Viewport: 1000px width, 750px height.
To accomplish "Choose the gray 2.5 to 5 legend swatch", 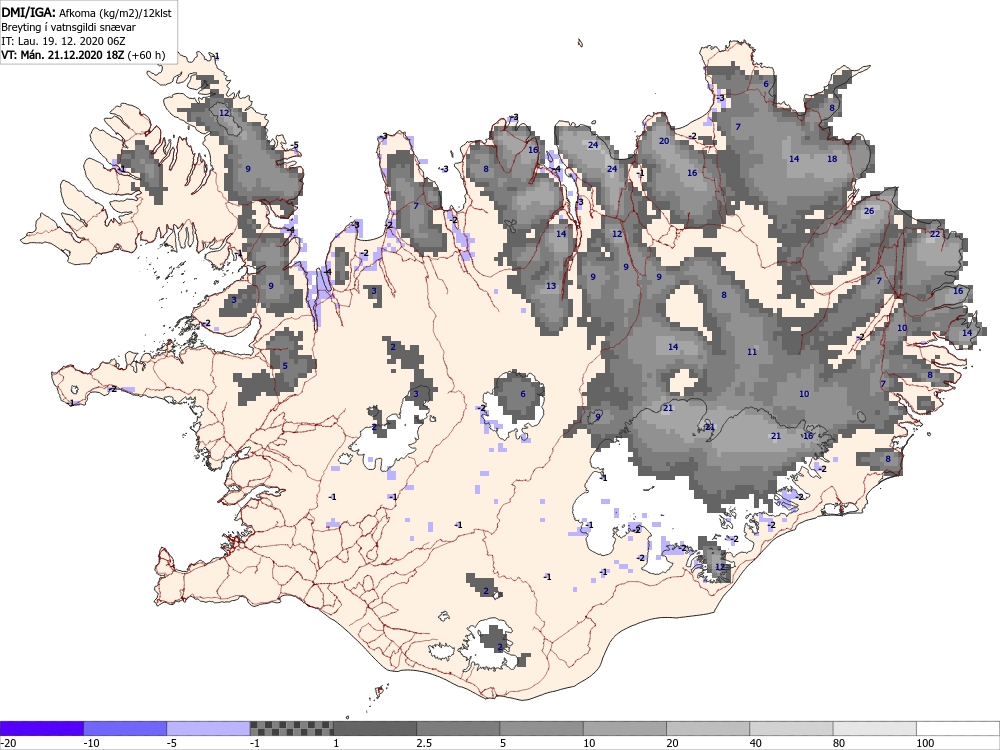I will [x=458, y=728].
